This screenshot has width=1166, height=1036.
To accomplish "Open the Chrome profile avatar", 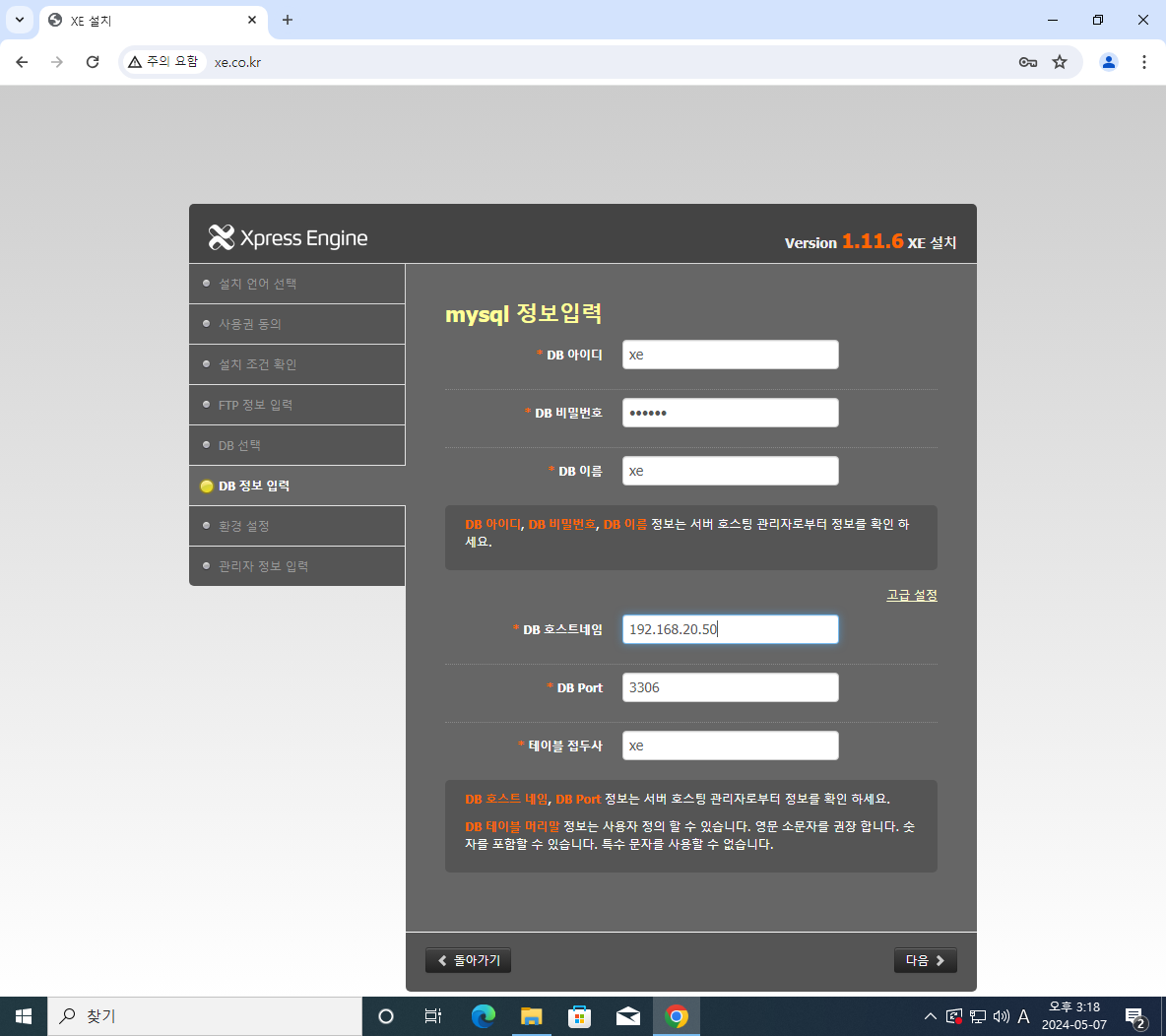I will click(x=1108, y=62).
